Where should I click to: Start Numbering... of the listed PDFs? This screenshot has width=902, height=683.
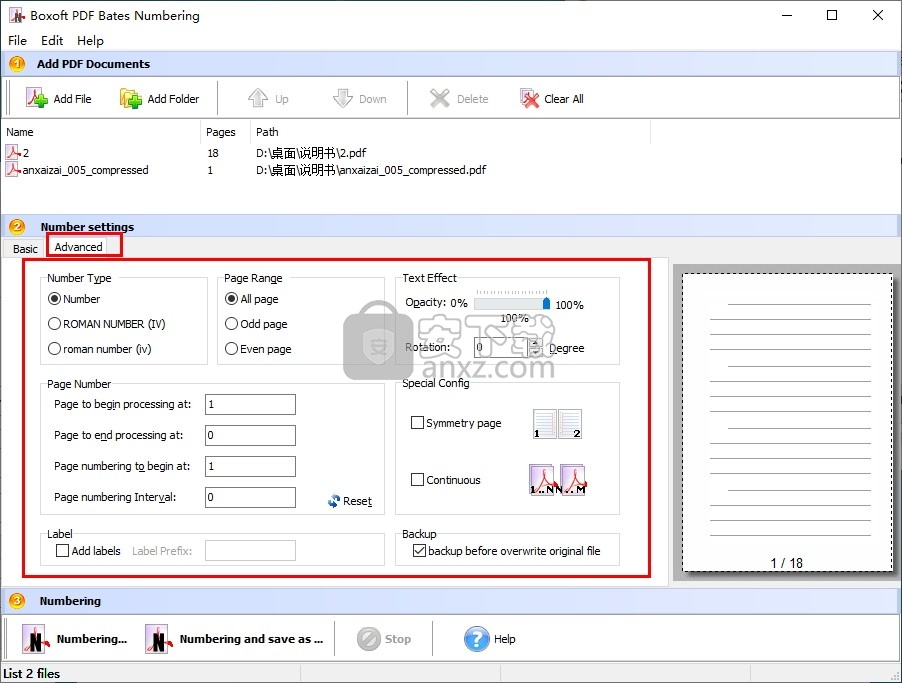pyautogui.click(x=75, y=639)
